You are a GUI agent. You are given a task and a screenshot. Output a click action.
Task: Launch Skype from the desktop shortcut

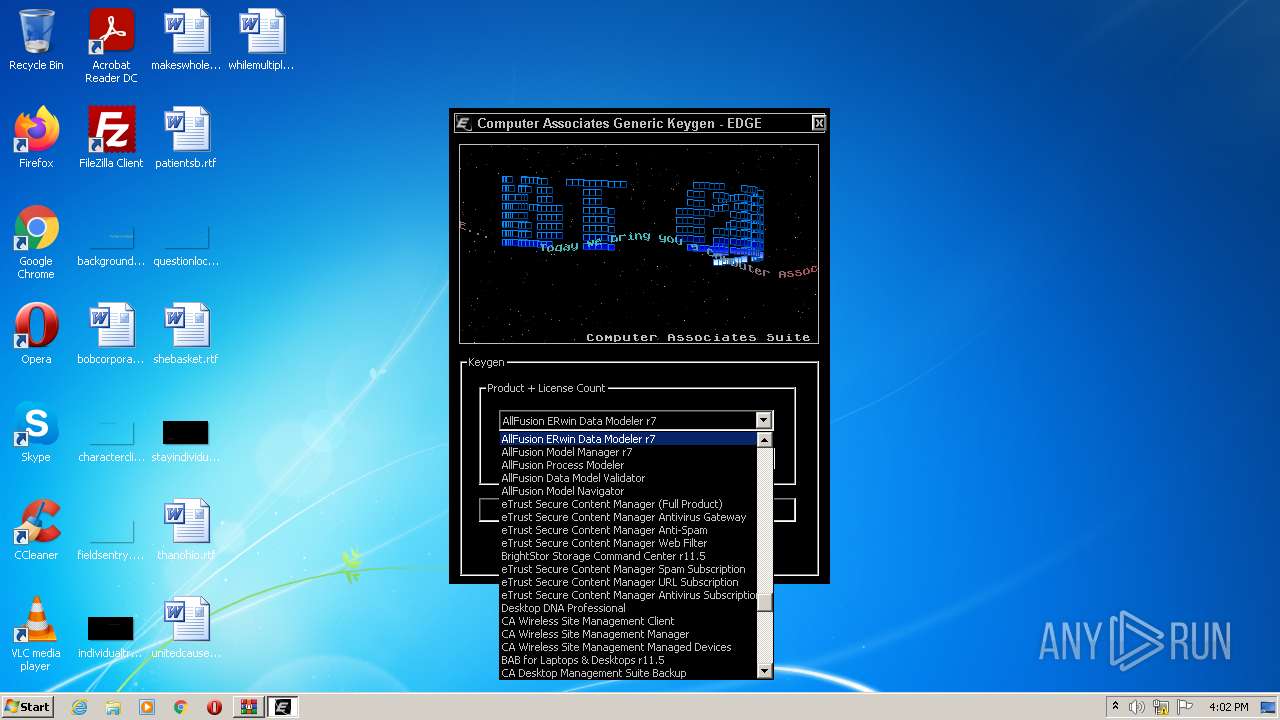point(36,432)
